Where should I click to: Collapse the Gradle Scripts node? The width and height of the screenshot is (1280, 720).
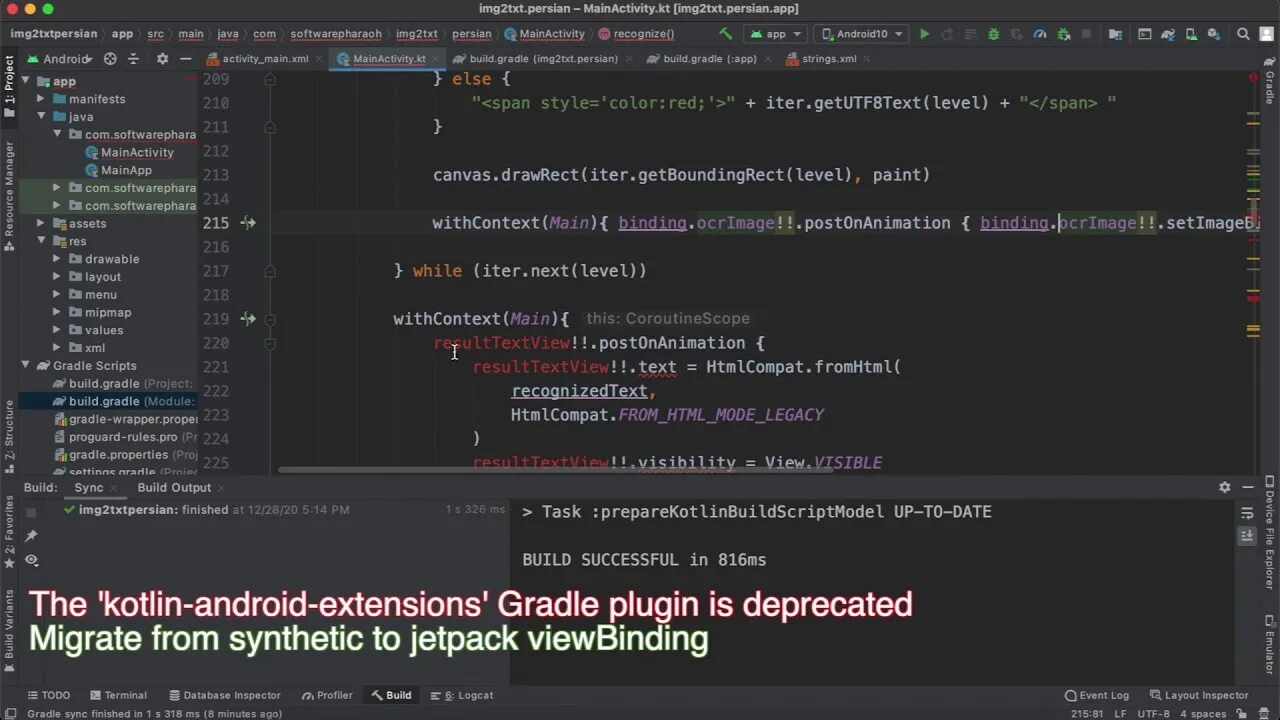(26, 365)
